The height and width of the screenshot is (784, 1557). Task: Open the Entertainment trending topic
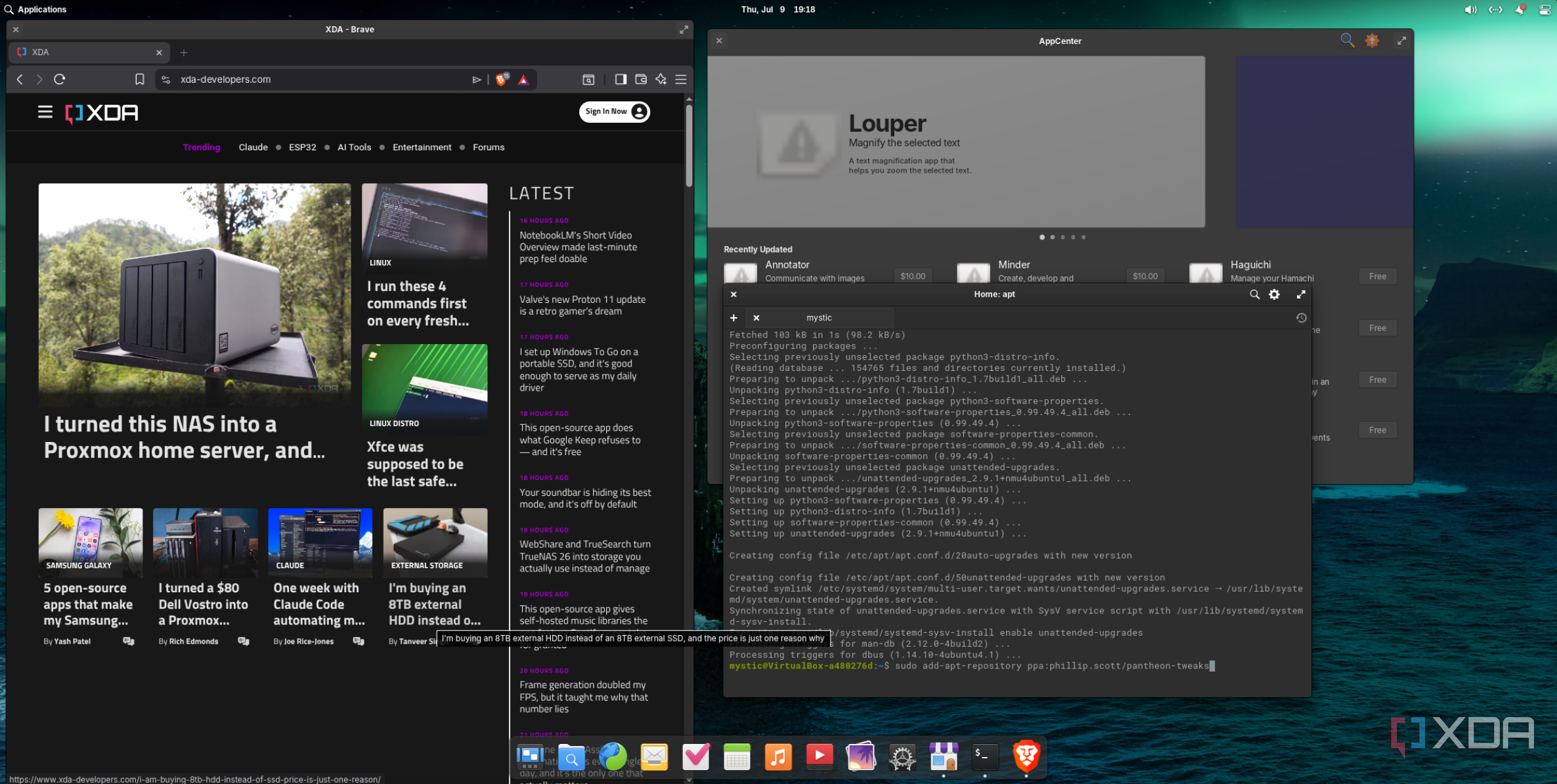(422, 147)
